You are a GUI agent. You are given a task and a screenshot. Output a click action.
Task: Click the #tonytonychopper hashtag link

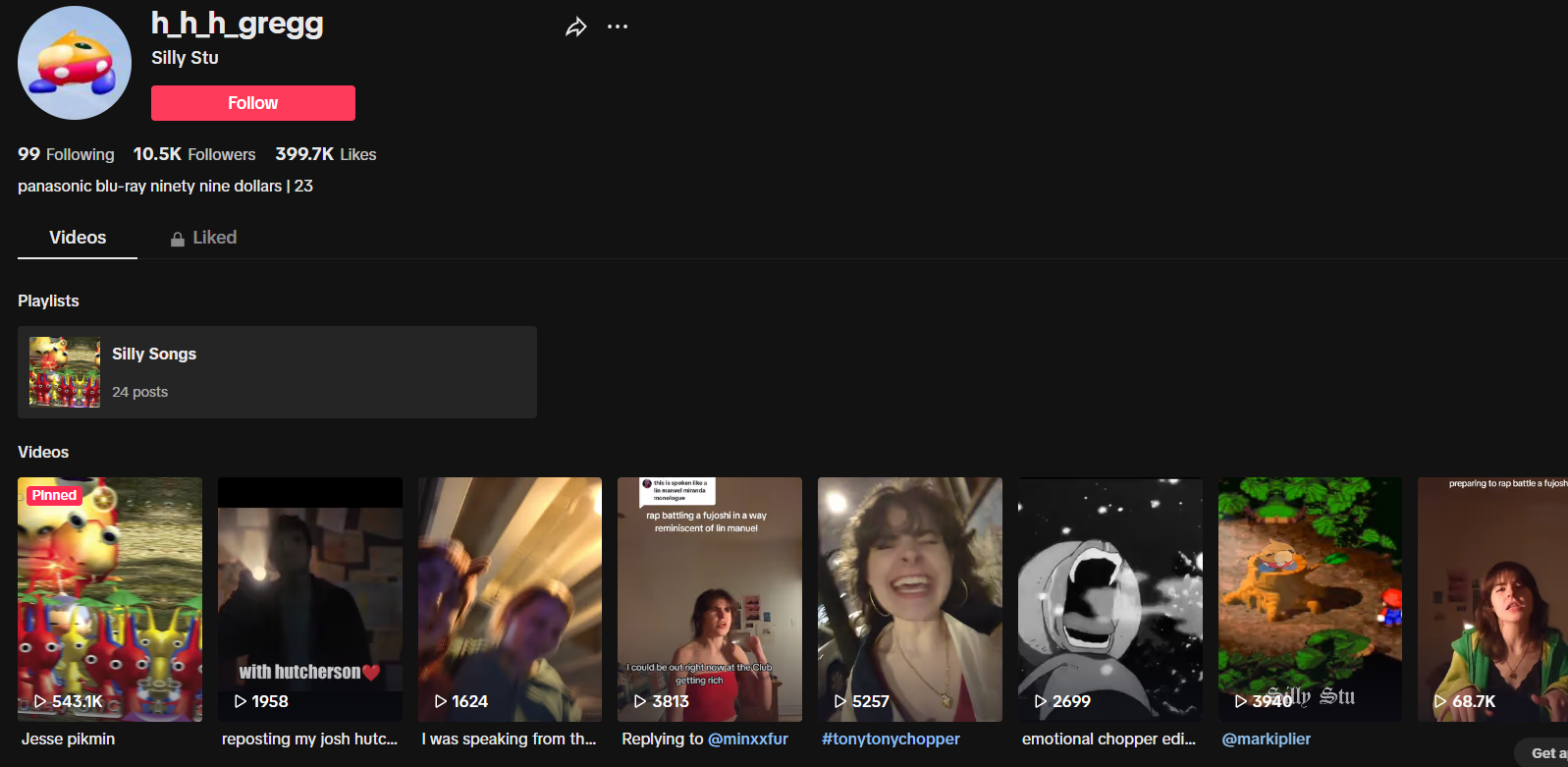coord(891,739)
